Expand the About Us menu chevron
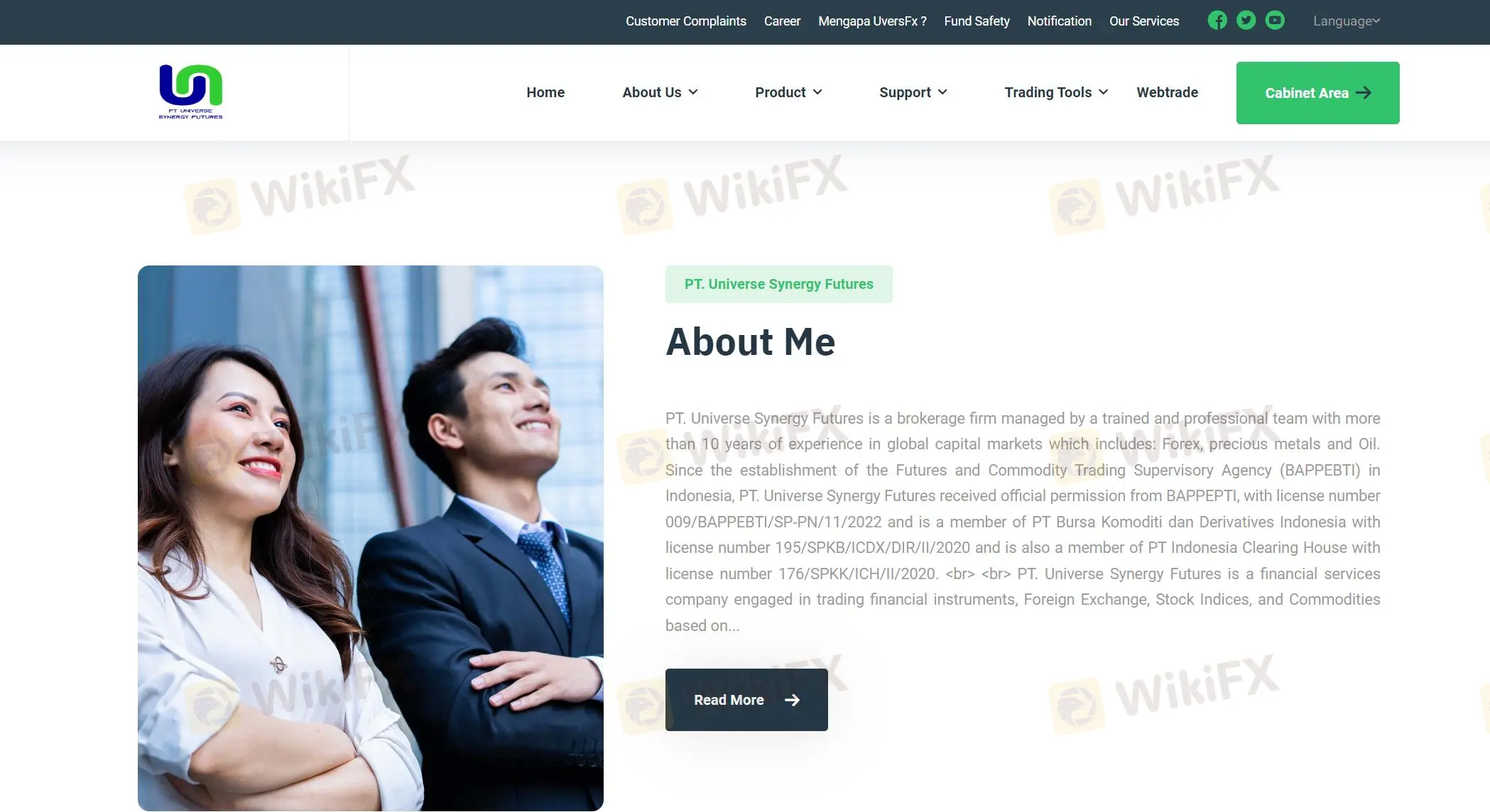 coord(693,92)
